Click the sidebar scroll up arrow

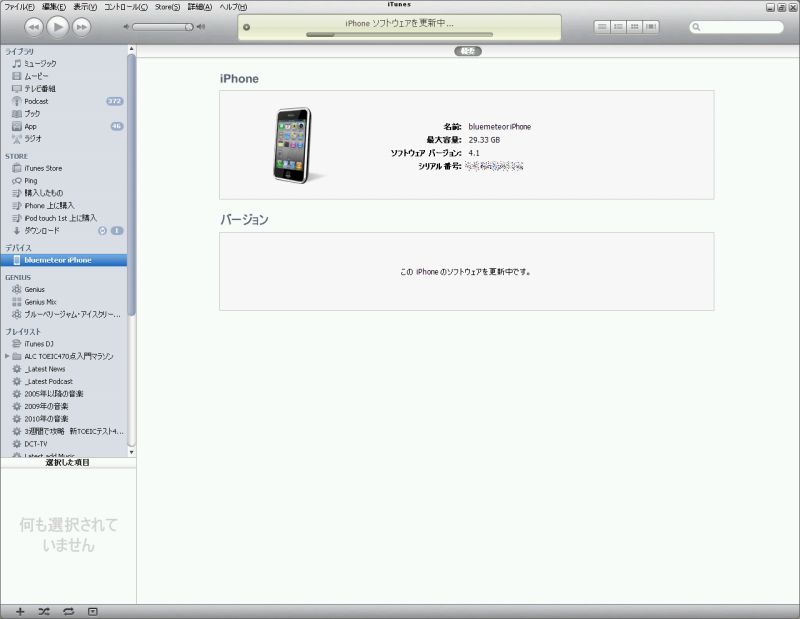coord(131,49)
